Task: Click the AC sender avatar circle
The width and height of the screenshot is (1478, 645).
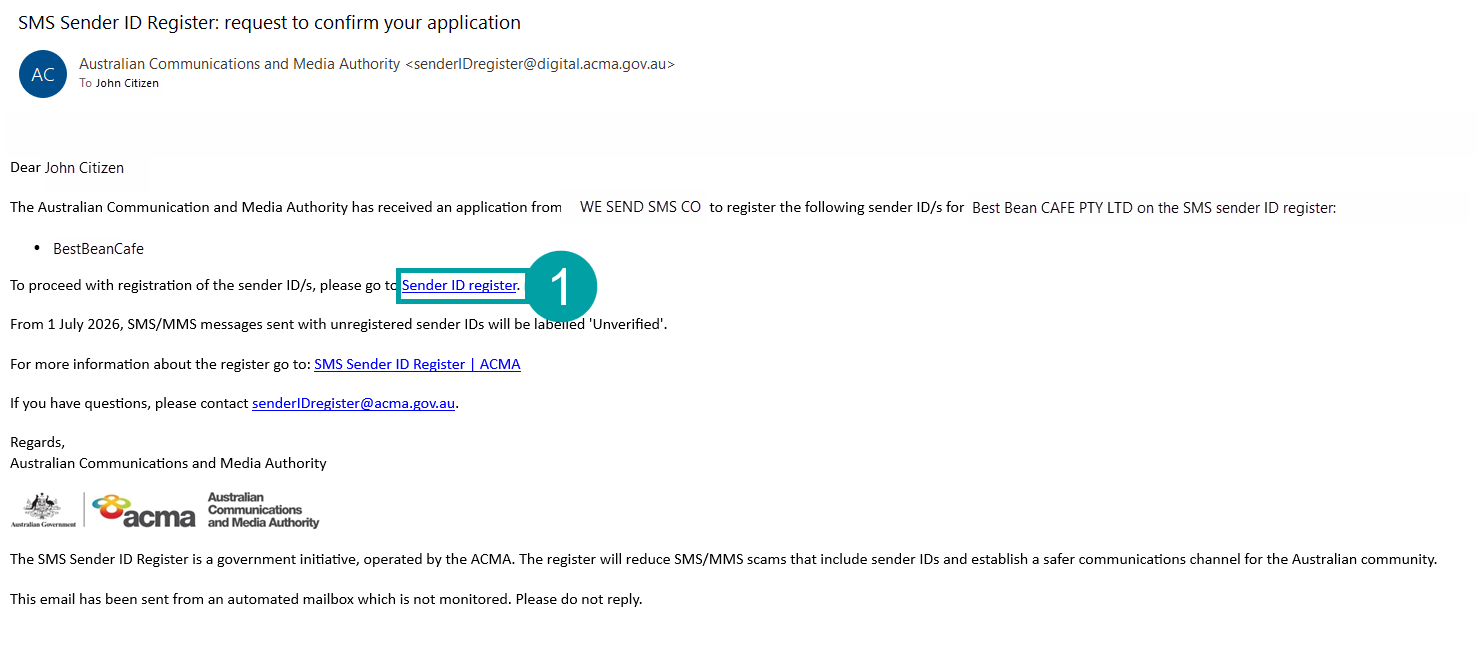Action: pyautogui.click(x=42, y=74)
